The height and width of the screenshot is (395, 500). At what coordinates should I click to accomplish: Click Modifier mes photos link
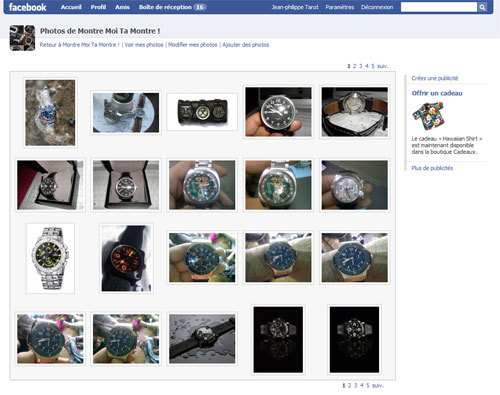coord(192,45)
